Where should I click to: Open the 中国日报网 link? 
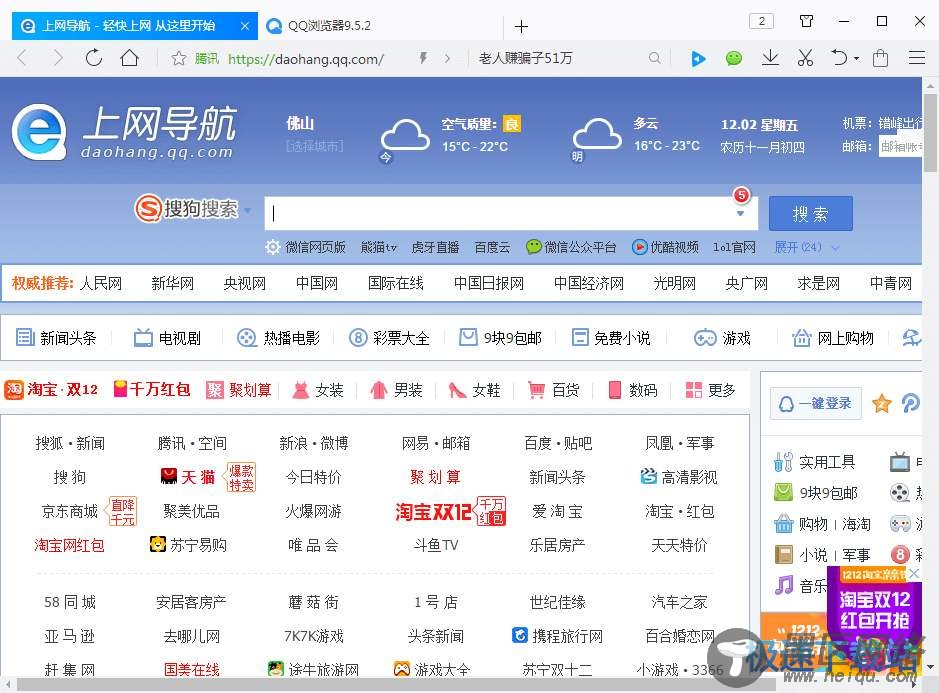[489, 283]
